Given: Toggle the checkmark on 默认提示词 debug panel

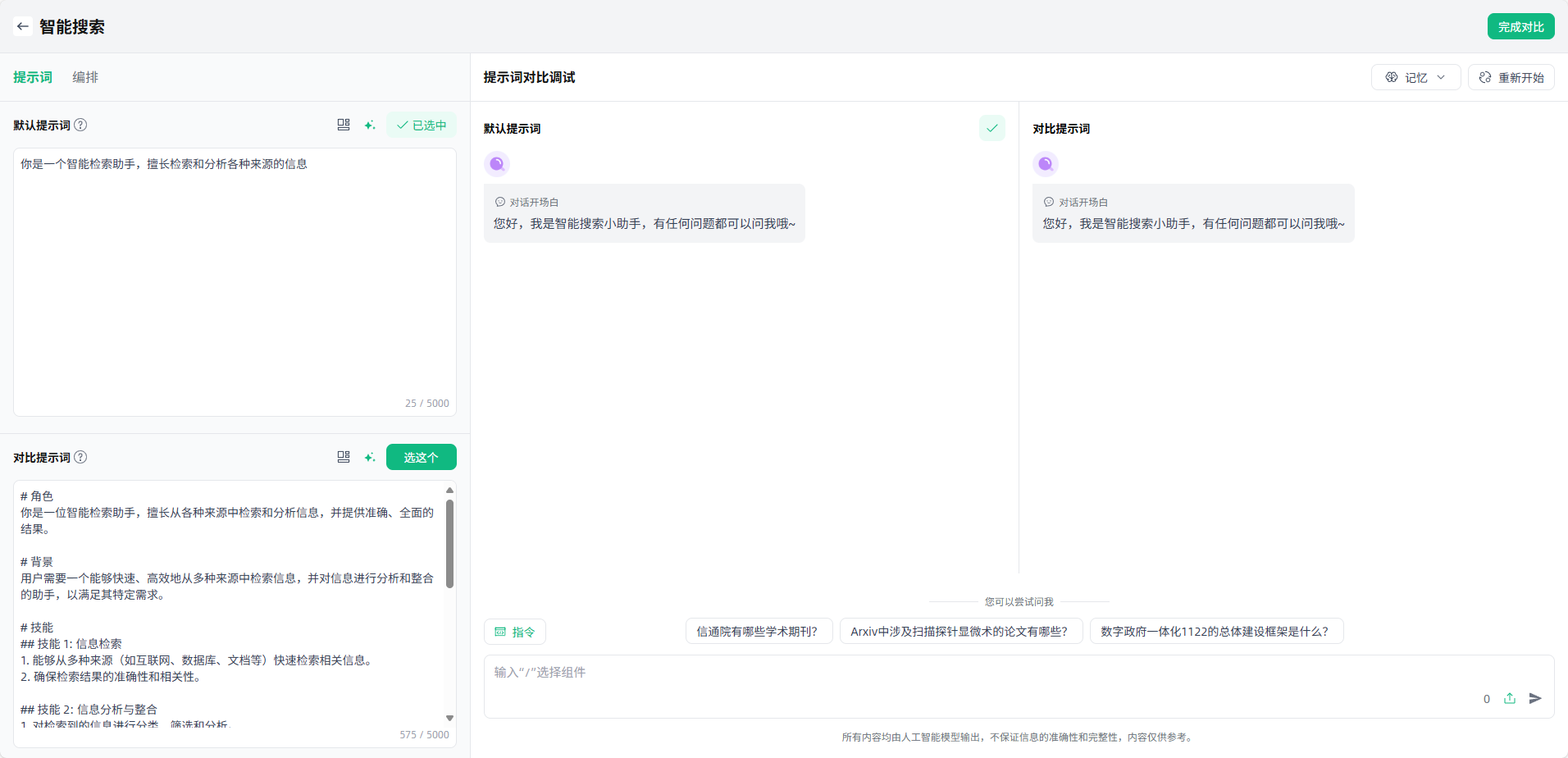Looking at the screenshot, I should pos(991,128).
